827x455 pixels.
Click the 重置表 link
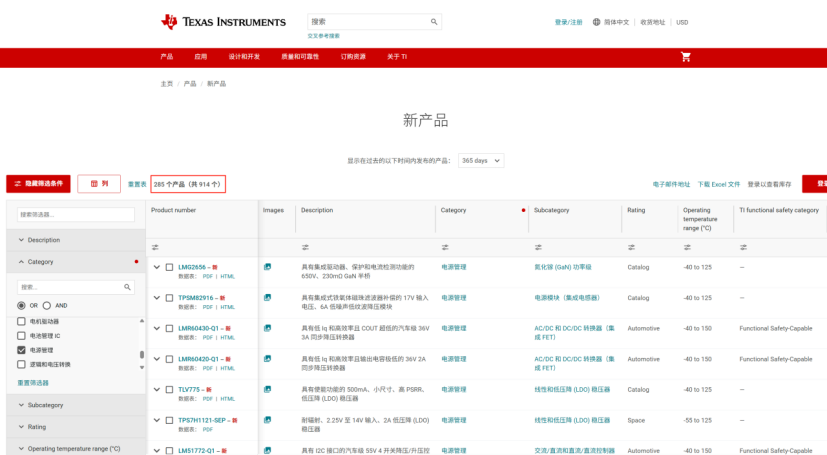click(x=137, y=184)
